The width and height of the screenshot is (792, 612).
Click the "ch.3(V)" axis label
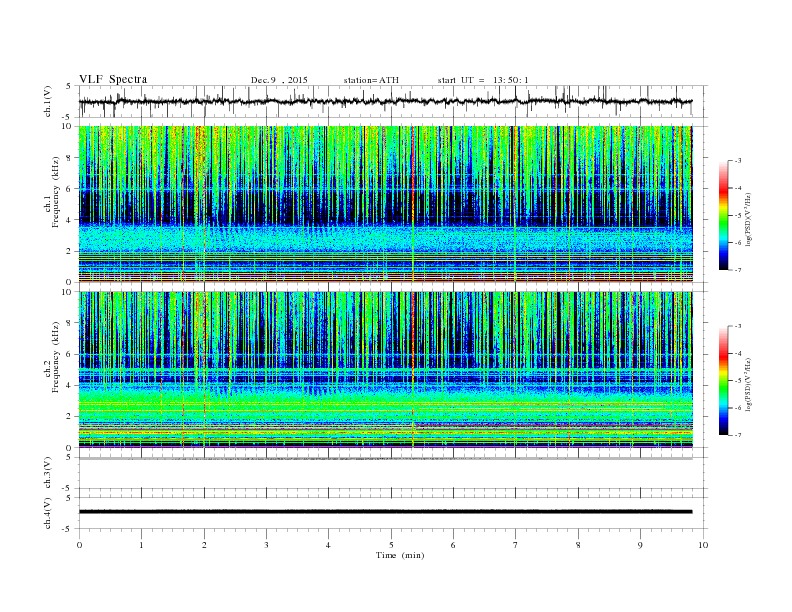click(48, 473)
